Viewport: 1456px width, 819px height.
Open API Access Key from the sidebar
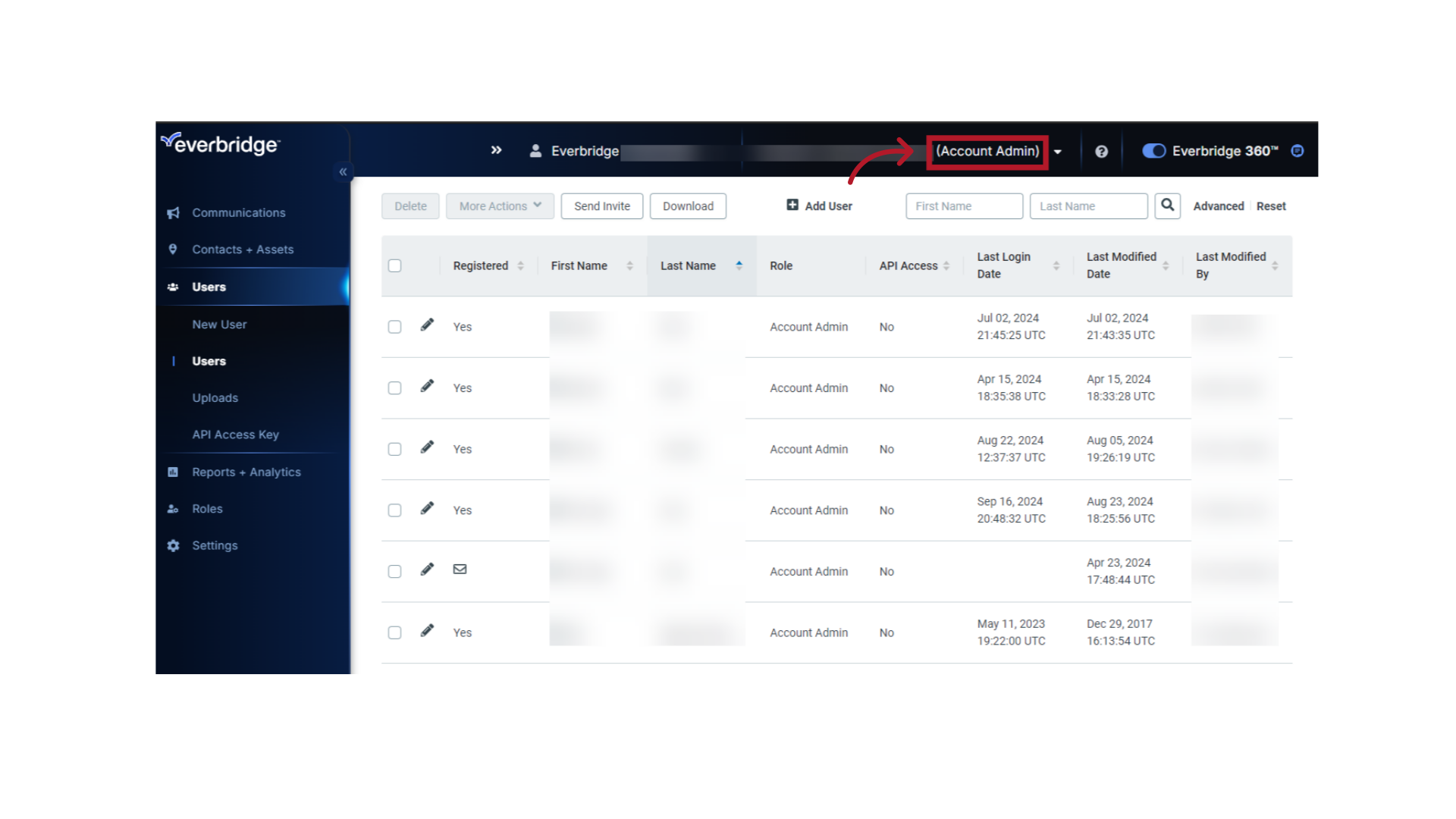click(x=236, y=434)
